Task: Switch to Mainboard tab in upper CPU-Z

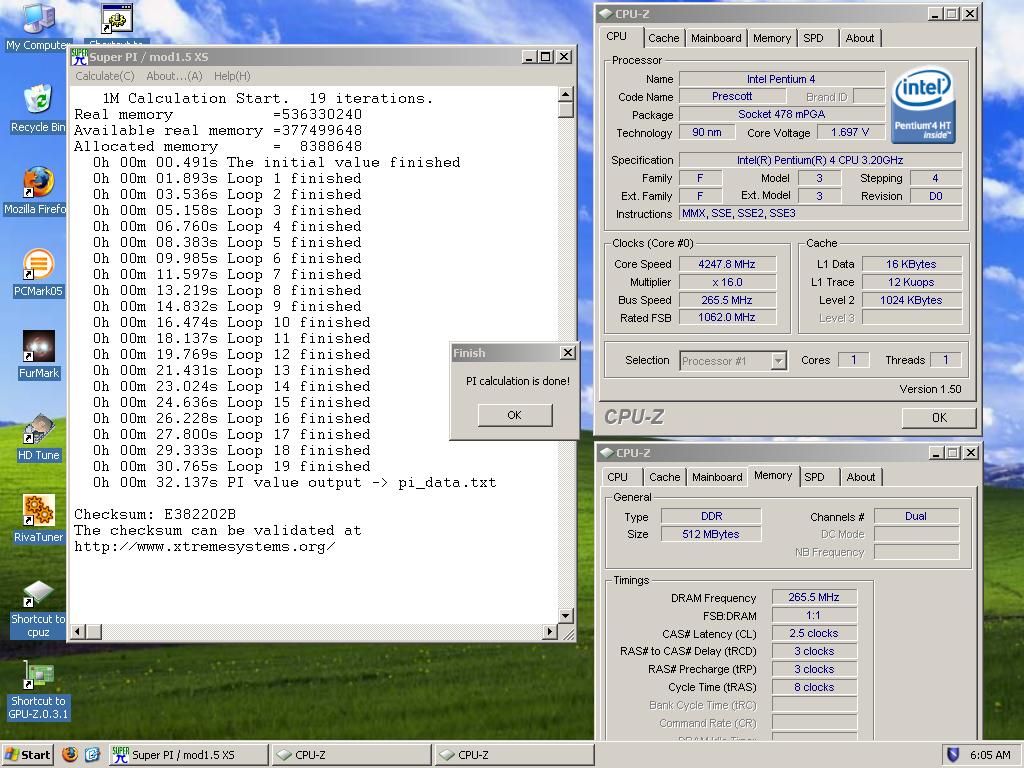Action: (716, 38)
